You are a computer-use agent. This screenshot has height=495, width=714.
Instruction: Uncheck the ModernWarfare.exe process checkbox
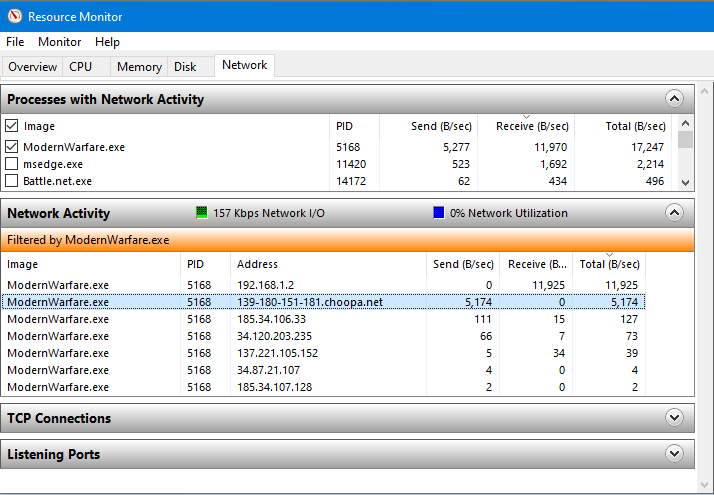(11, 147)
